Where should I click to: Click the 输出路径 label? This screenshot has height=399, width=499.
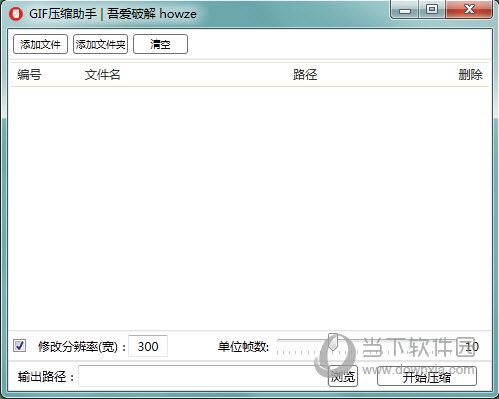coord(46,377)
